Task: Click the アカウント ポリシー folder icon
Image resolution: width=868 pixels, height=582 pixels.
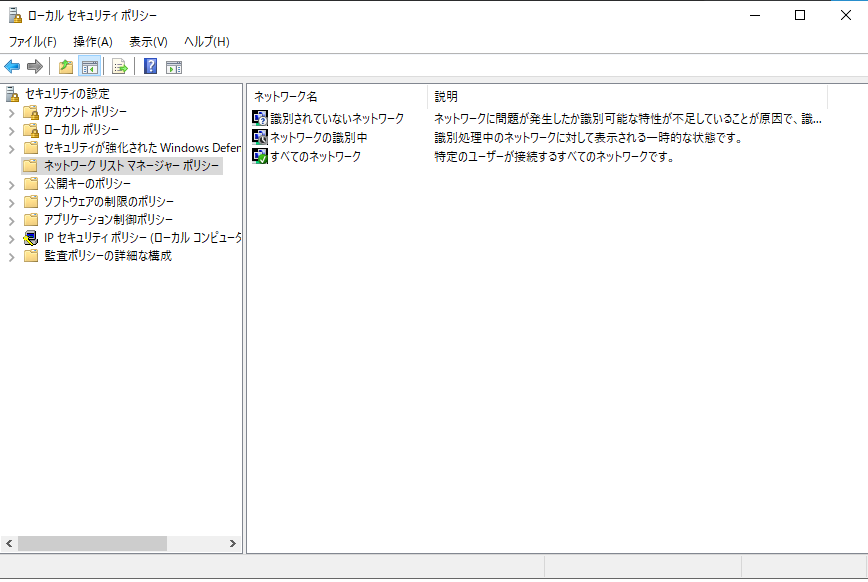Action: 31,112
